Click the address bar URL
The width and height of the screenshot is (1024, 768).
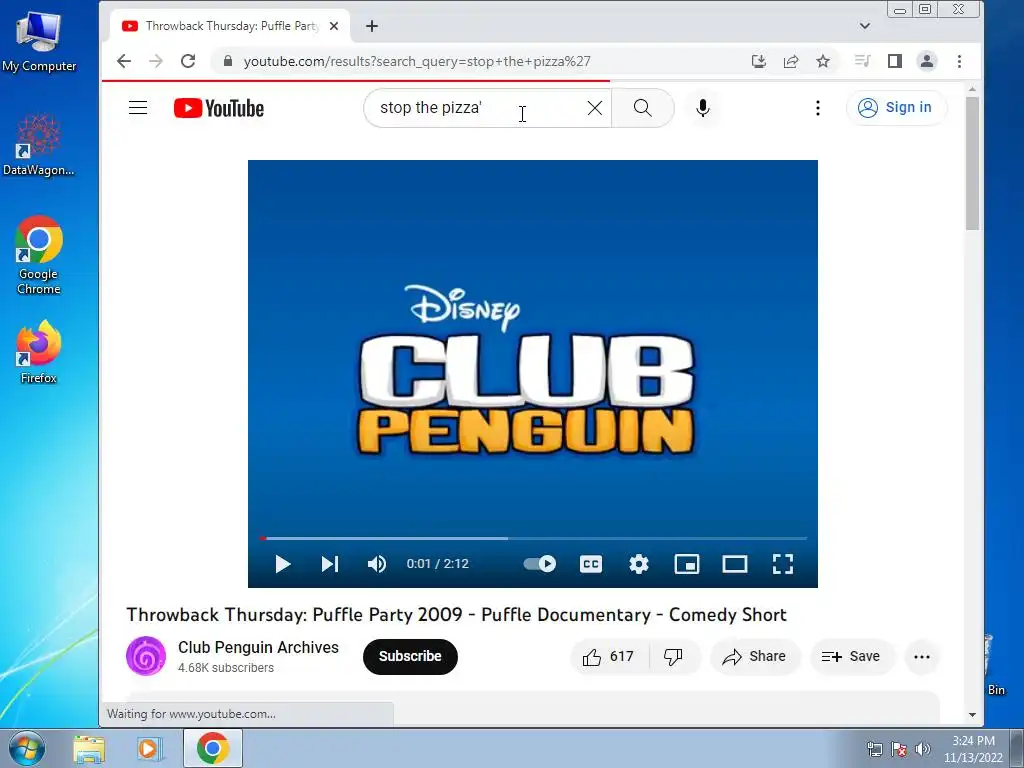pos(417,61)
